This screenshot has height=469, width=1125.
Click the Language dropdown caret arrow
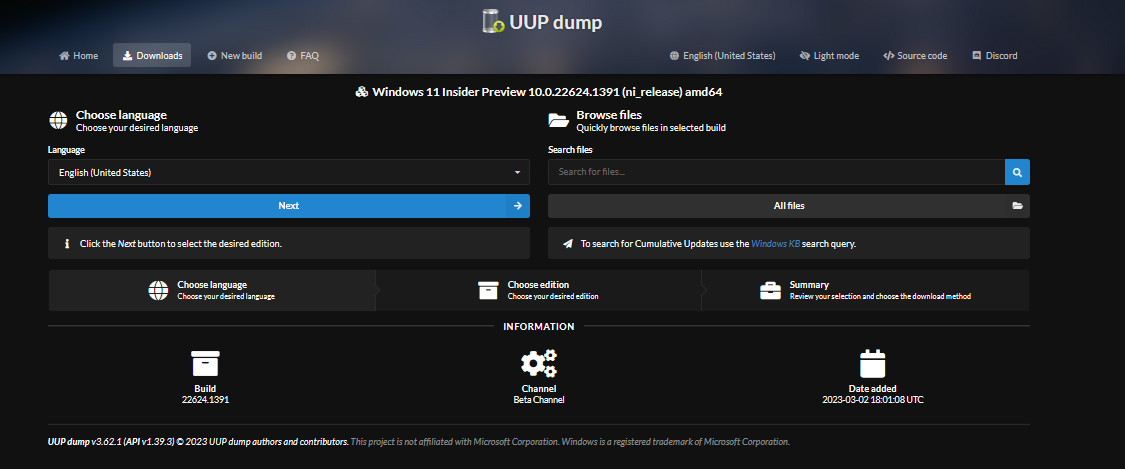coord(517,173)
